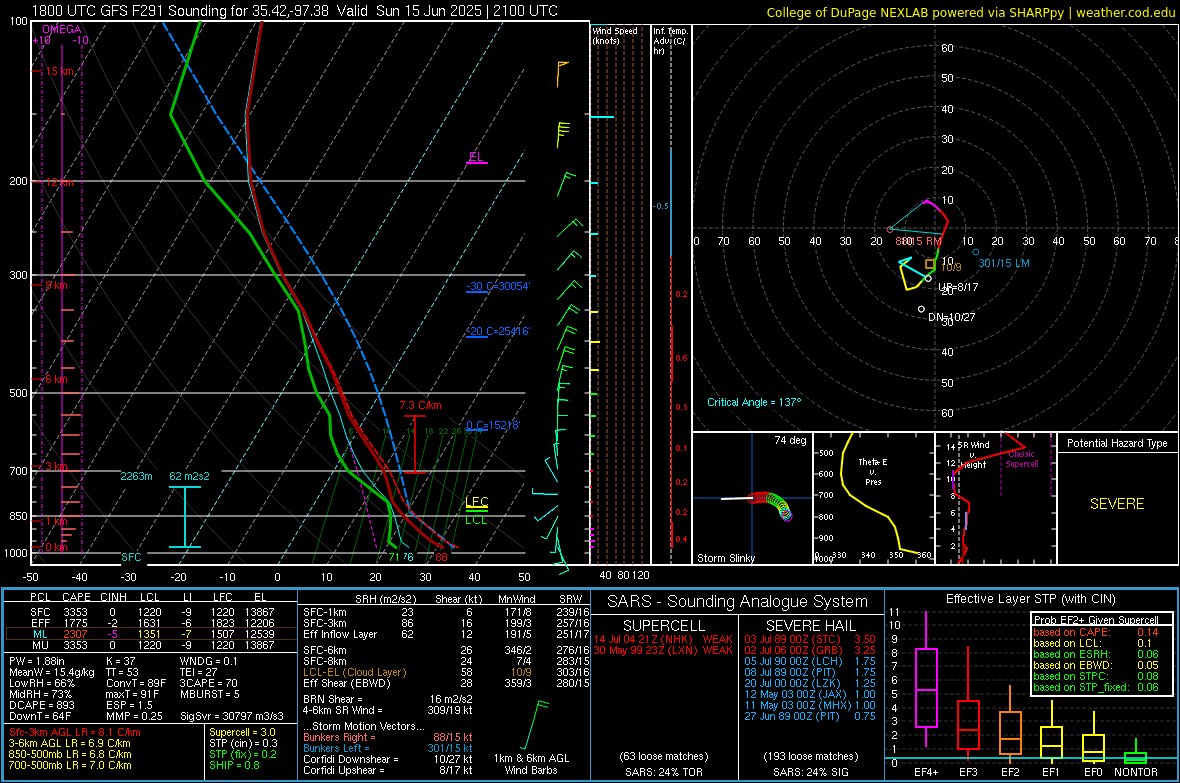Viewport: 1180px width, 783px height.
Task: Select the -20 C=25416' height label
Action: click(x=498, y=331)
